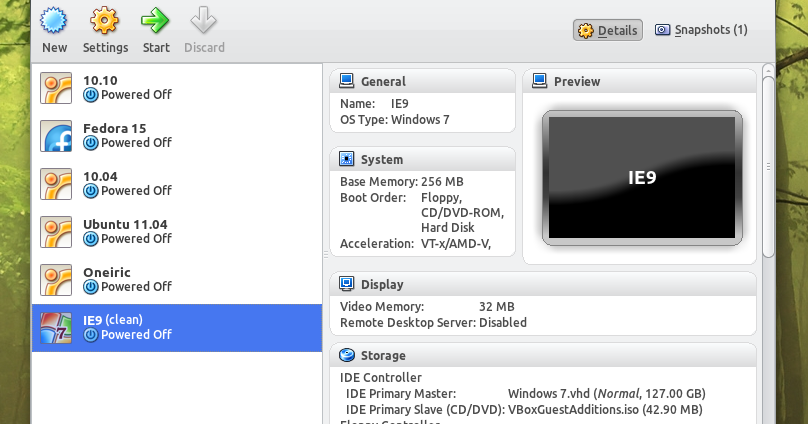Click 'VBoxGuestAdditions.iso (42.90 MB)' entry
This screenshot has width=808, height=424.
coord(605,410)
